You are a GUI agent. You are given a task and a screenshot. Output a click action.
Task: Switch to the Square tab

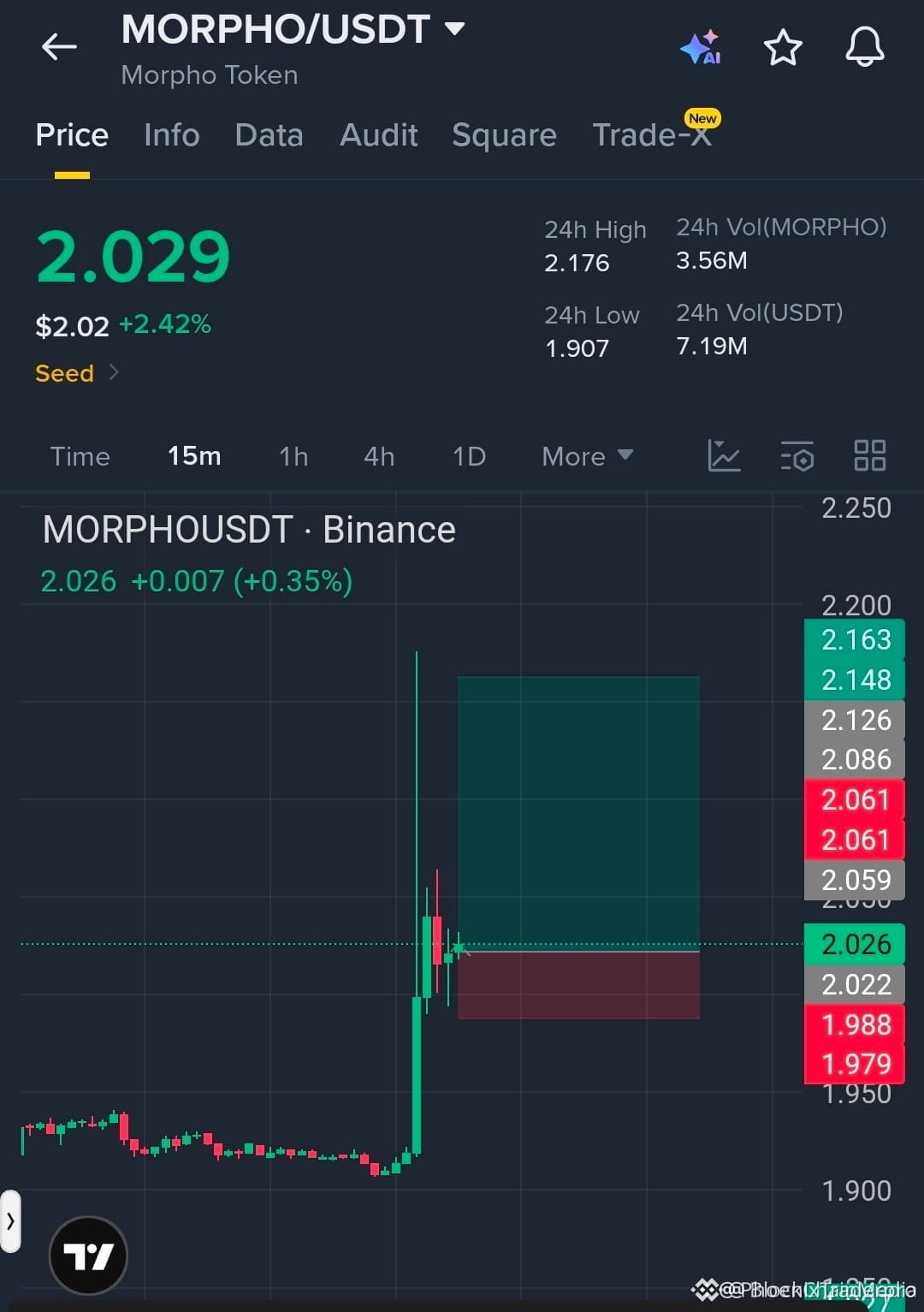coord(505,135)
